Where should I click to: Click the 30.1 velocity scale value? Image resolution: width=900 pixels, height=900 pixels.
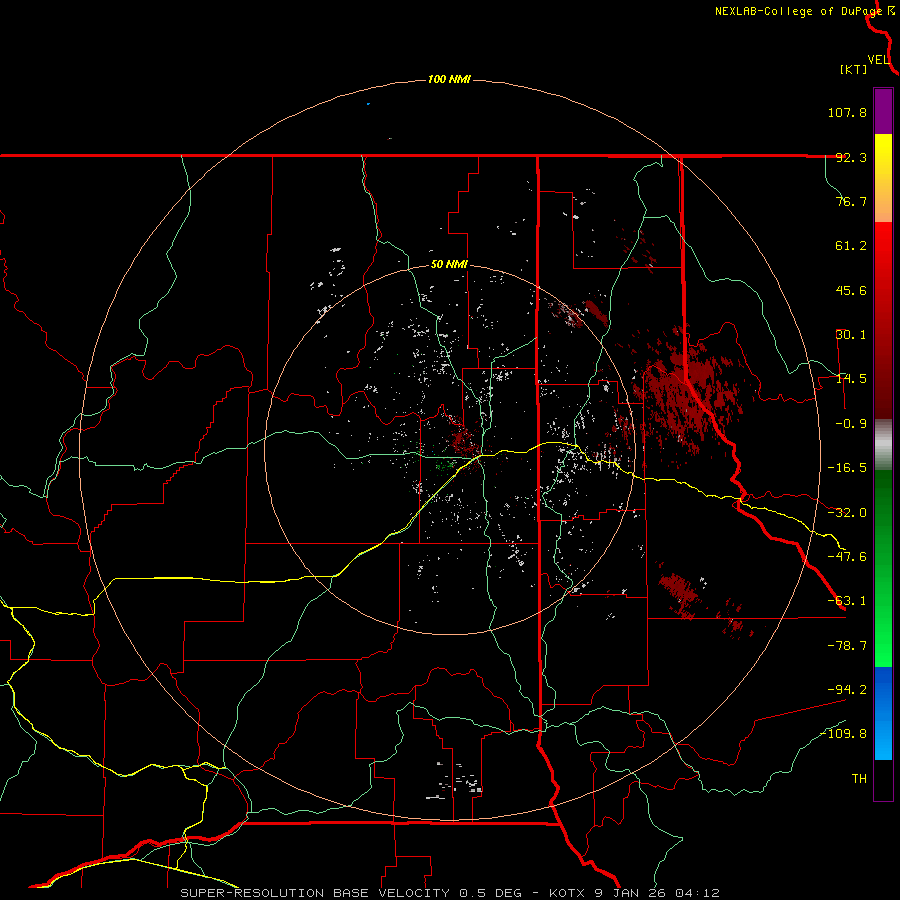click(x=851, y=335)
